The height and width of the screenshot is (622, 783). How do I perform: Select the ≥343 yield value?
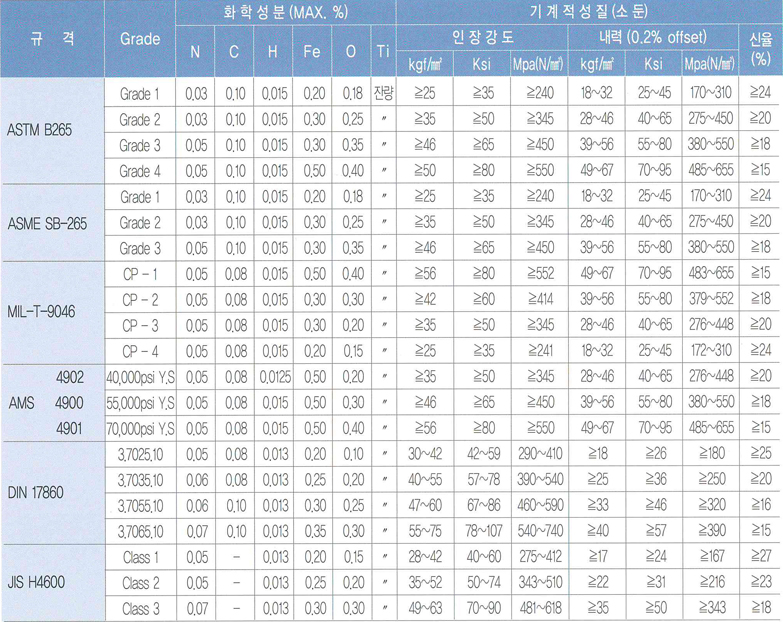pyautogui.click(x=712, y=608)
